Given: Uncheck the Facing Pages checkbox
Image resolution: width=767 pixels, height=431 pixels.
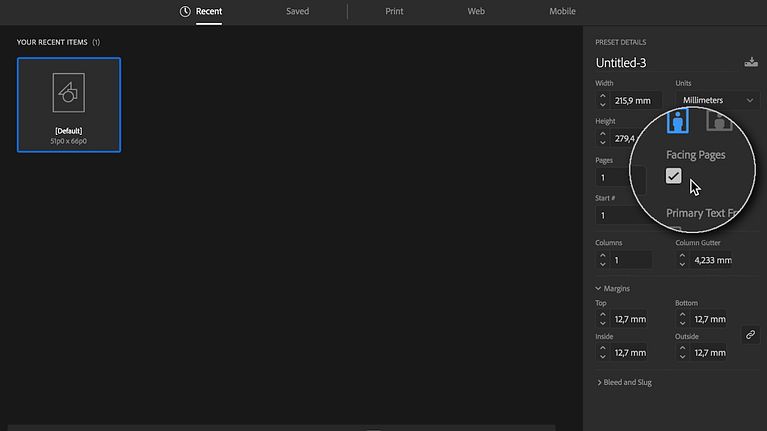Looking at the screenshot, I should [674, 176].
